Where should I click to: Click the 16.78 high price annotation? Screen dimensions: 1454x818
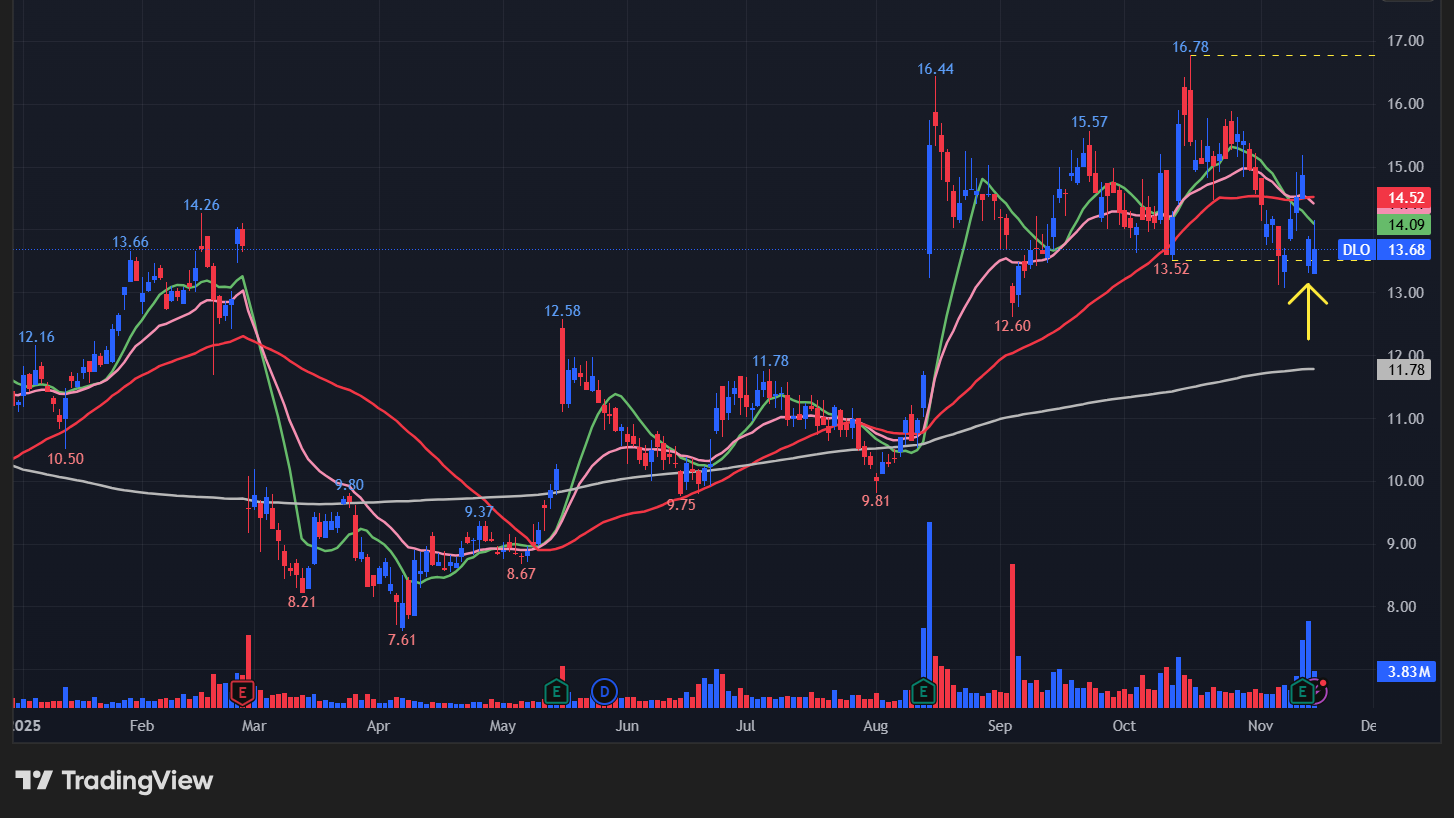(x=1190, y=47)
